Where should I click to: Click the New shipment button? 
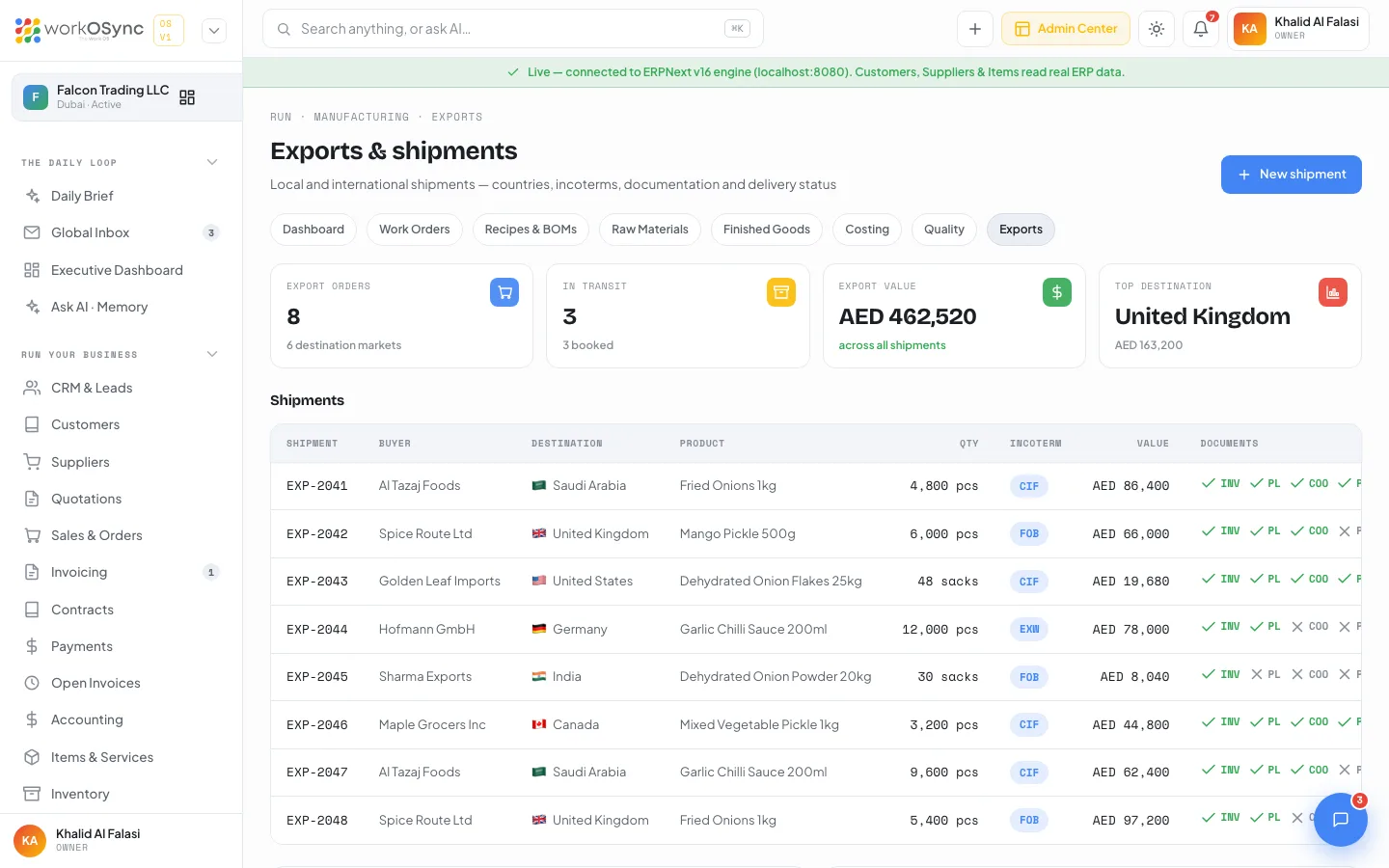coord(1292,175)
